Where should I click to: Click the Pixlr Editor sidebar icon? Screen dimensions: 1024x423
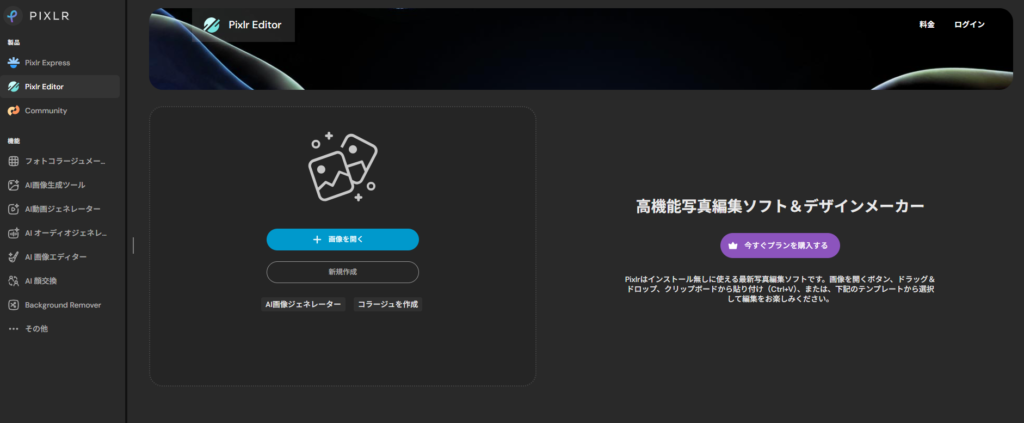point(13,87)
